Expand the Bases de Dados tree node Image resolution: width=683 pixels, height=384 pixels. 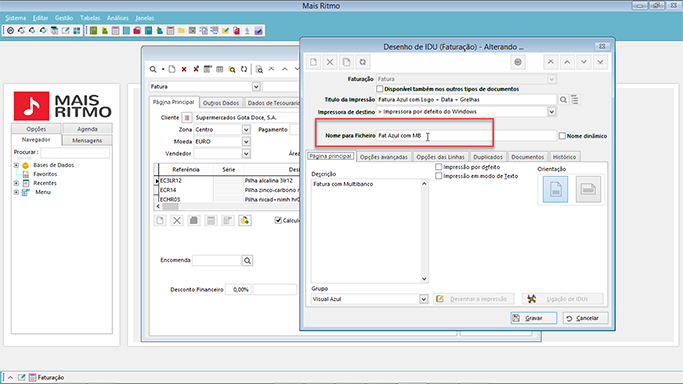click(x=16, y=165)
